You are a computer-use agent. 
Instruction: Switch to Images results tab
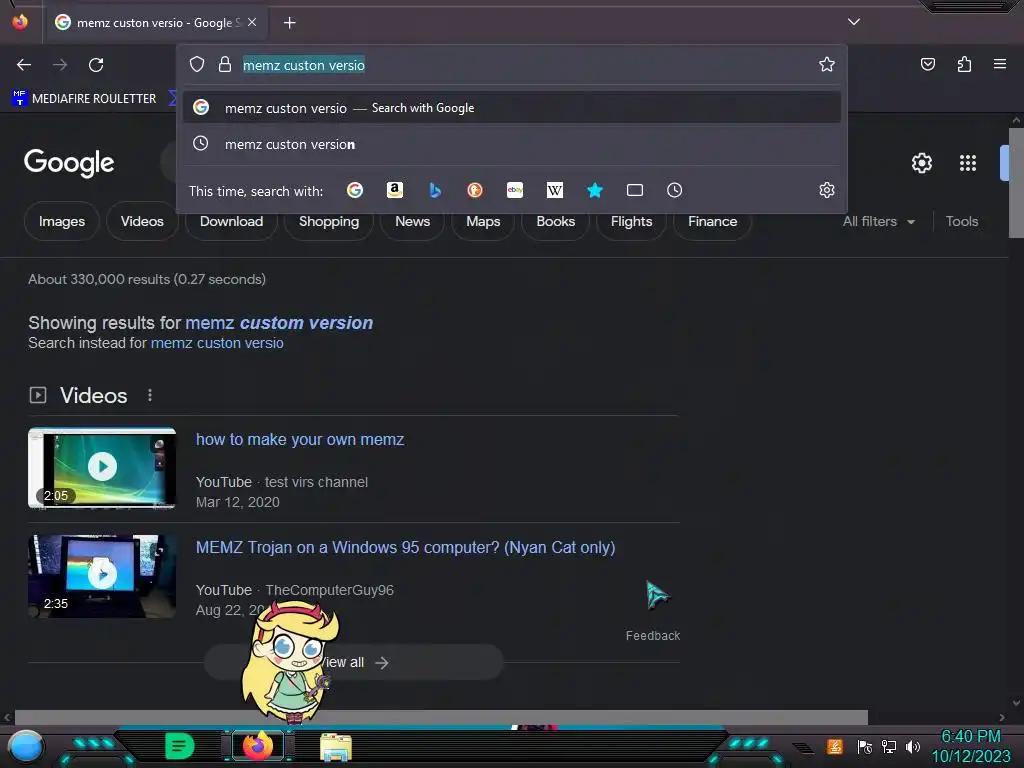[x=61, y=221]
